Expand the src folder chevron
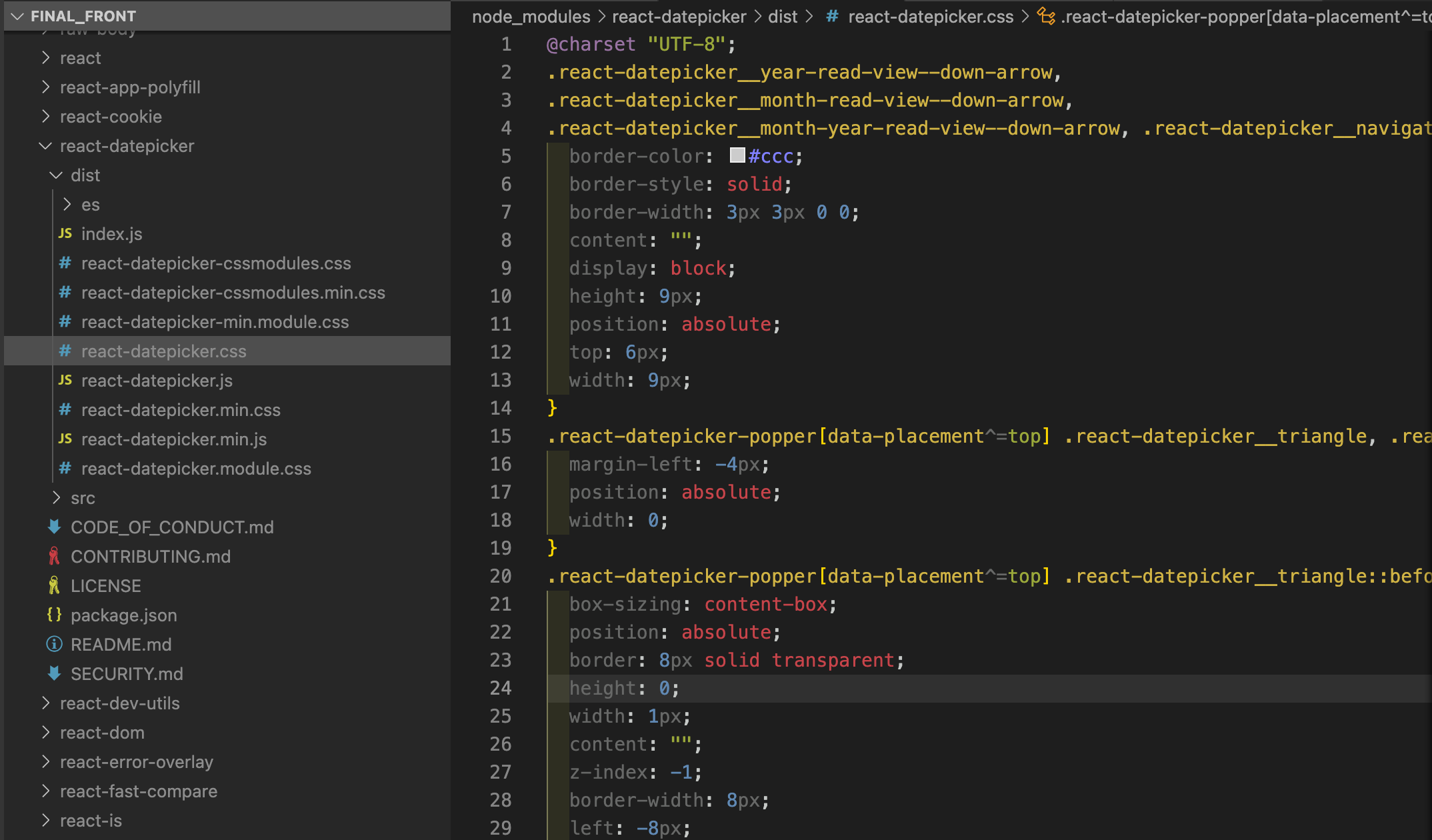This screenshot has height=840, width=1432. (56, 497)
